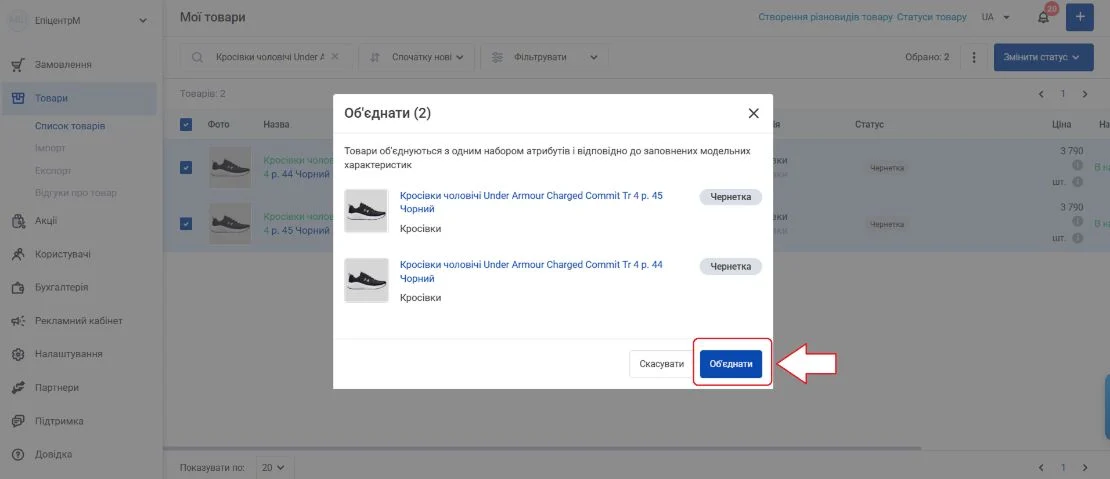This screenshot has width=1110, height=479.
Task: Click the Довідка question mark icon
Action: (x=18, y=454)
